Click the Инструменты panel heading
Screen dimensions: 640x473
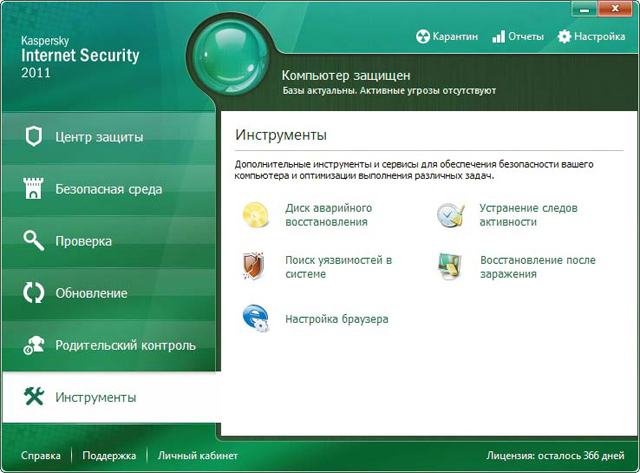(x=281, y=135)
